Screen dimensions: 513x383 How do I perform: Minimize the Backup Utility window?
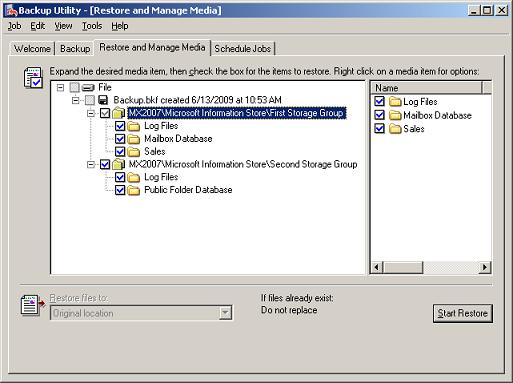474,10
